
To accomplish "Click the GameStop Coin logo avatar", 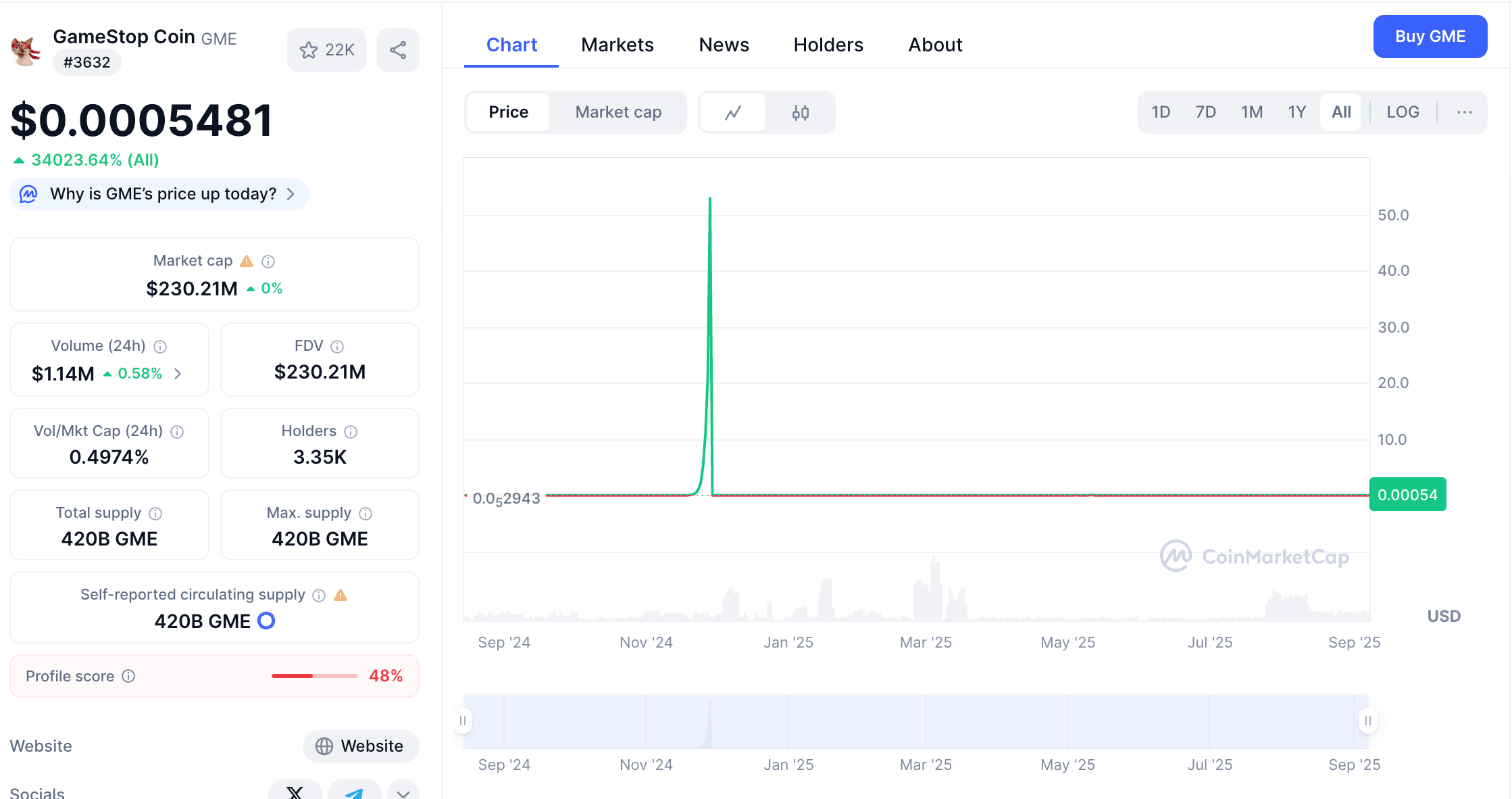I will (x=26, y=51).
